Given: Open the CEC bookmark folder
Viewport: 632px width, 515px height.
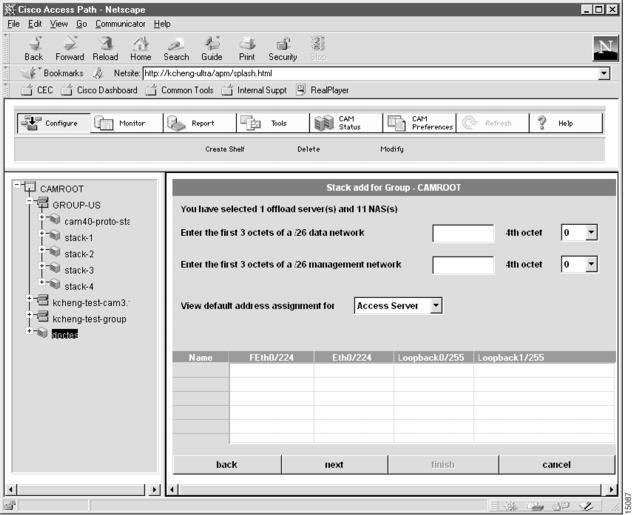Looking at the screenshot, I should pos(37,90).
